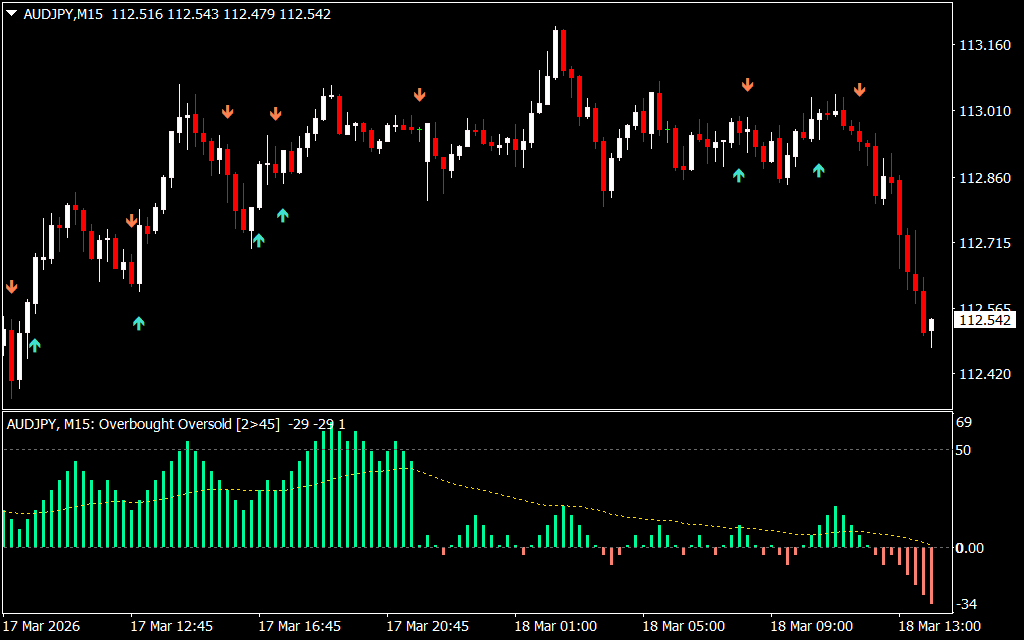Viewport: 1024px width, 640px height.
Task: Click the second cyan up arrow from left
Action: [139, 322]
